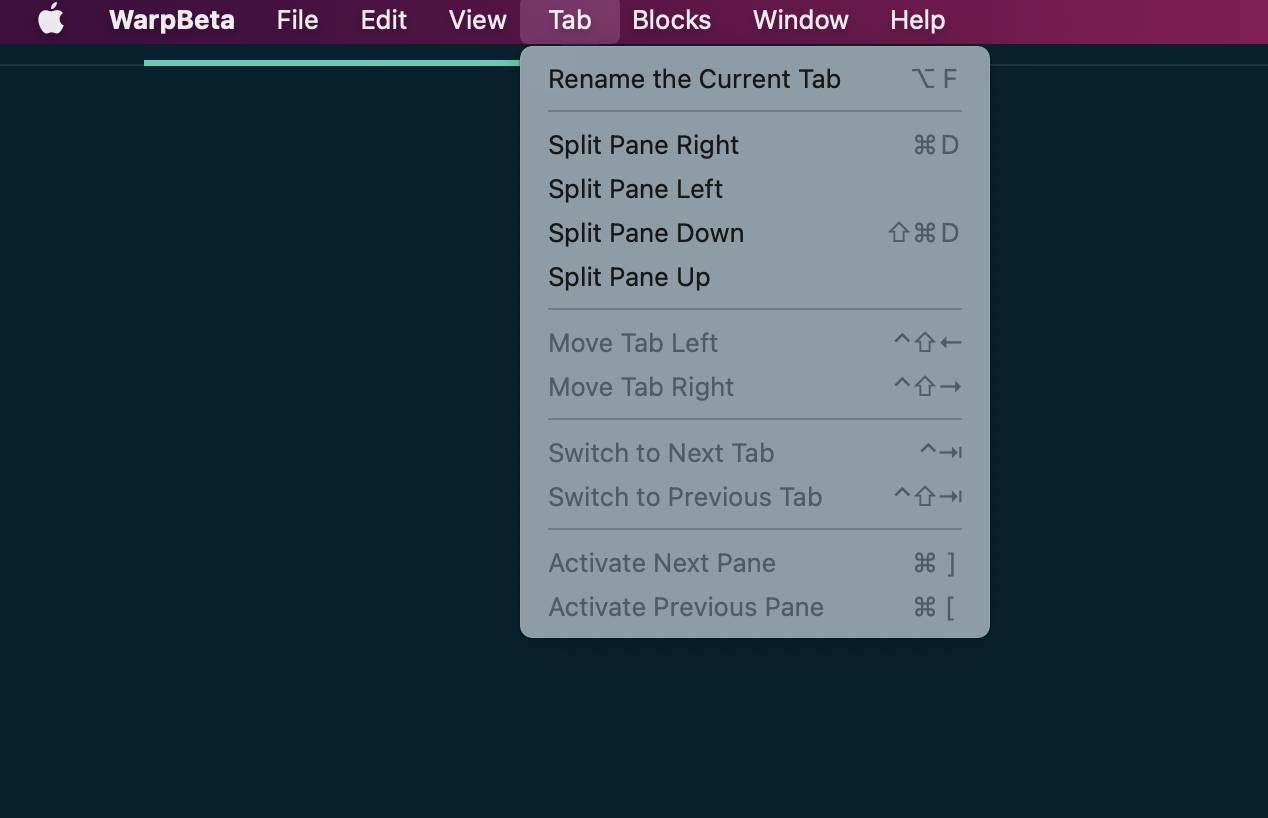The image size is (1268, 818).
Task: Select Move Tab Right
Action: (x=640, y=387)
